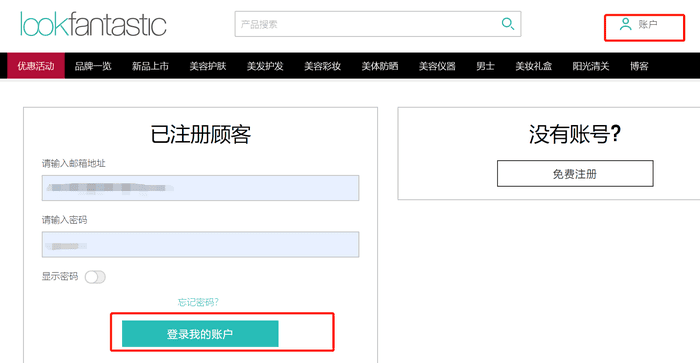This screenshot has height=363, width=700.
Task: Open the 美发护发 category
Action: click(x=265, y=66)
